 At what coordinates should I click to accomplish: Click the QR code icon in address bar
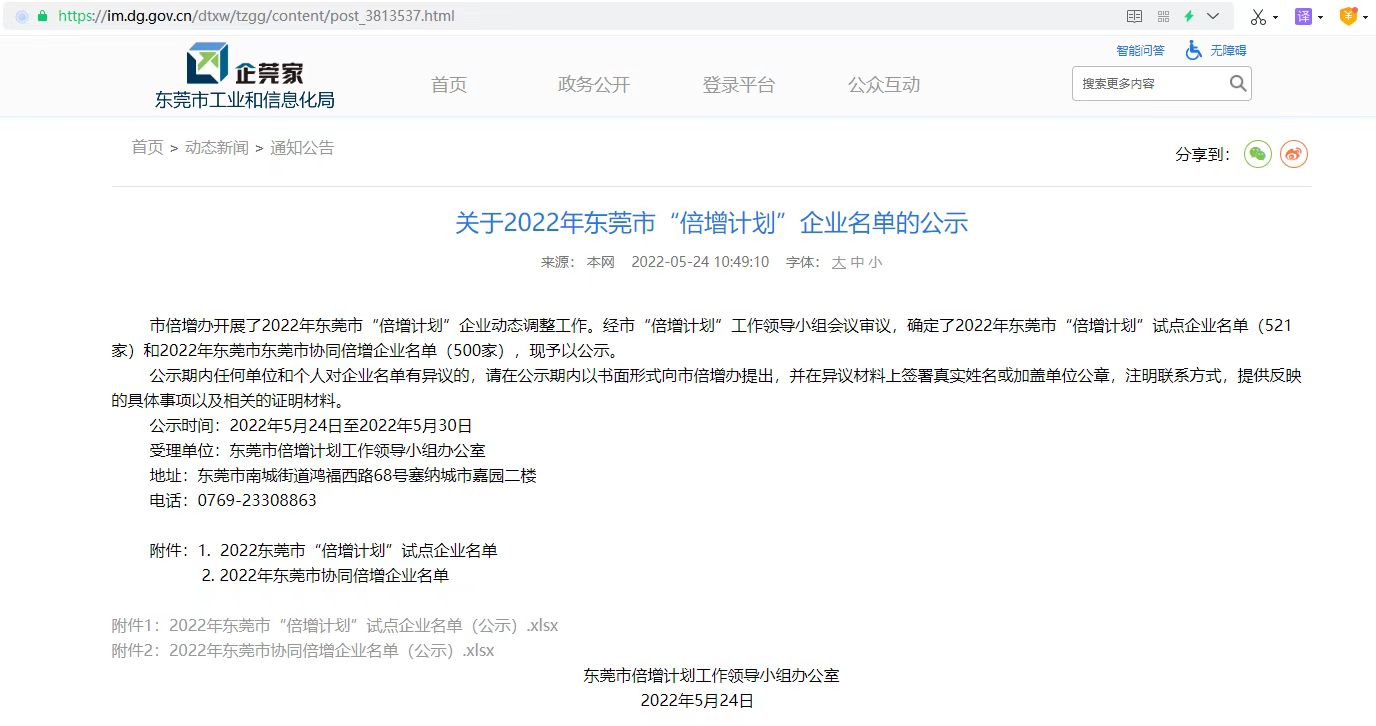pos(1163,16)
